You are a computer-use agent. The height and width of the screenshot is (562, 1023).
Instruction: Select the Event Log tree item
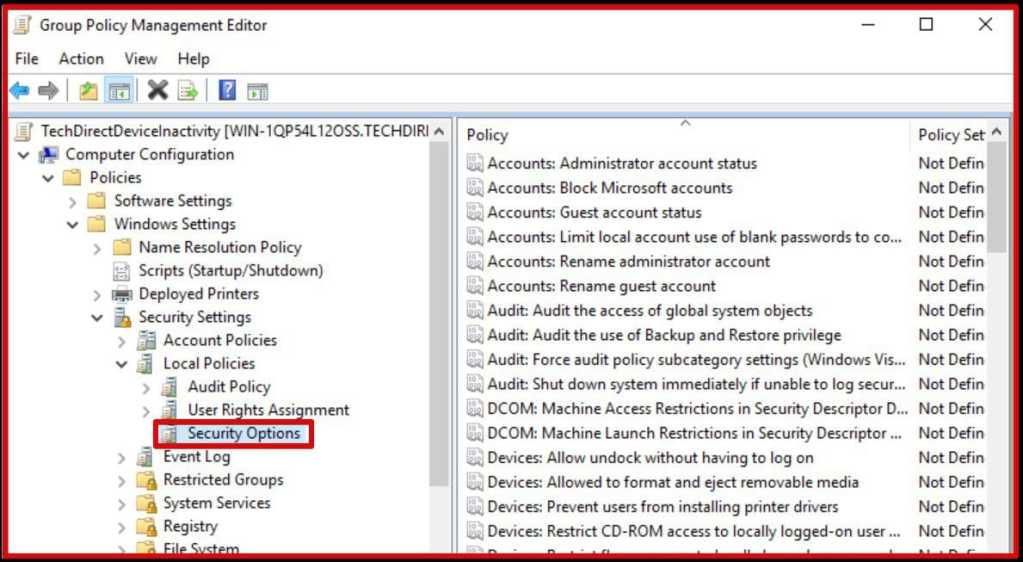tap(196, 457)
